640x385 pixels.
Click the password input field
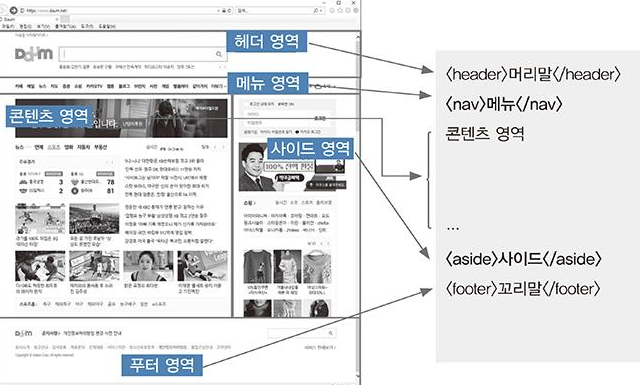pos(276,122)
